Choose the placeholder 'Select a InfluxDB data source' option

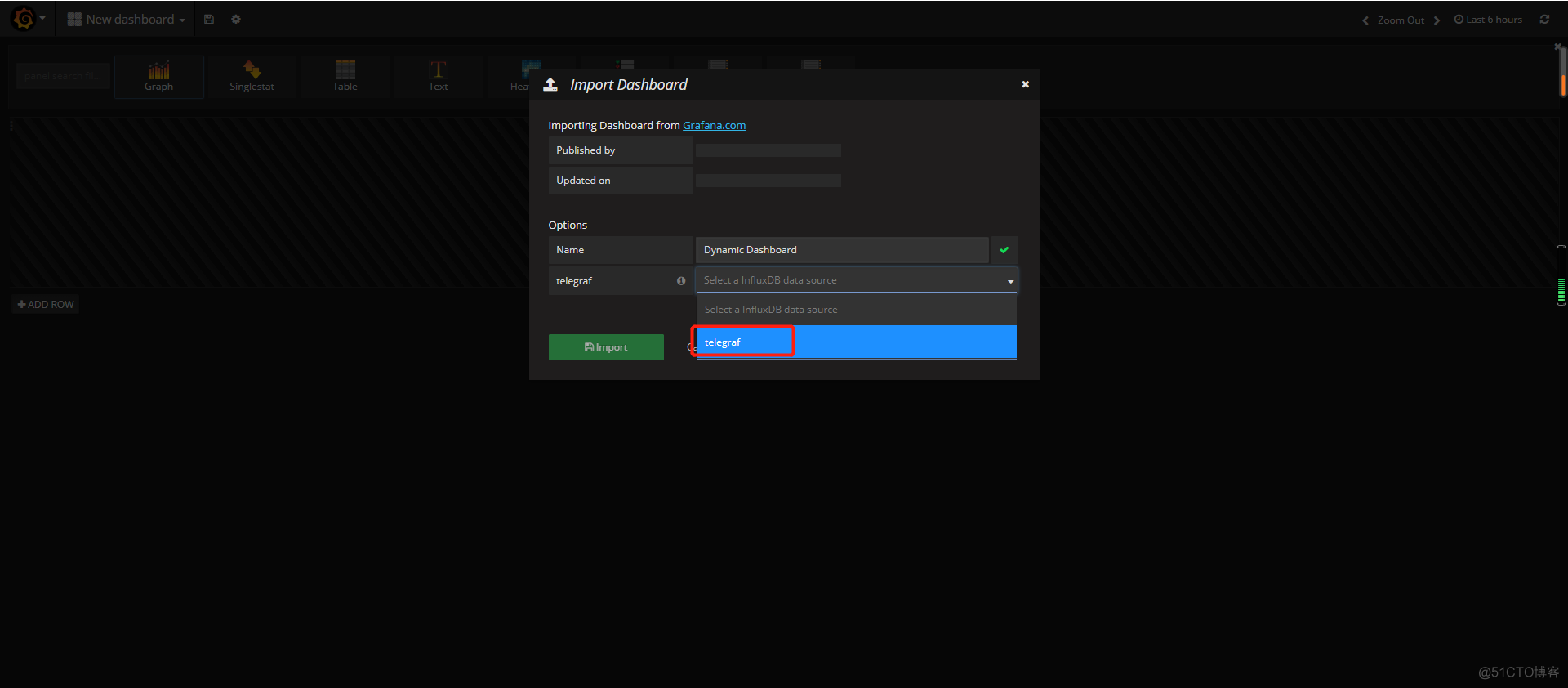(x=857, y=310)
